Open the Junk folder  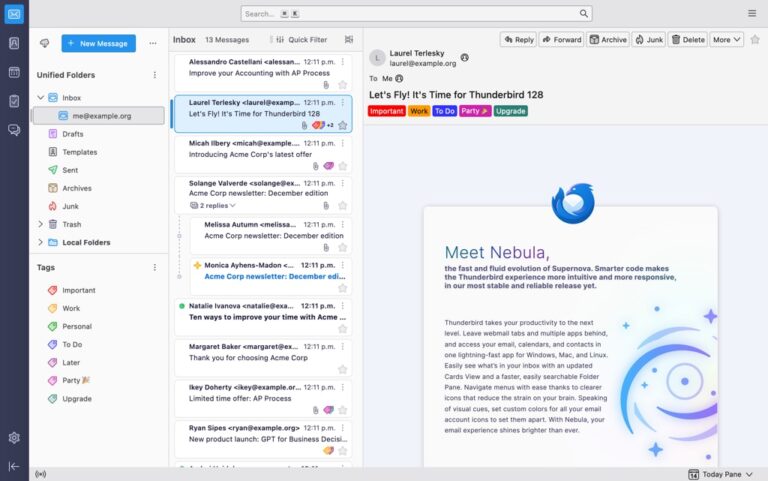click(70, 206)
